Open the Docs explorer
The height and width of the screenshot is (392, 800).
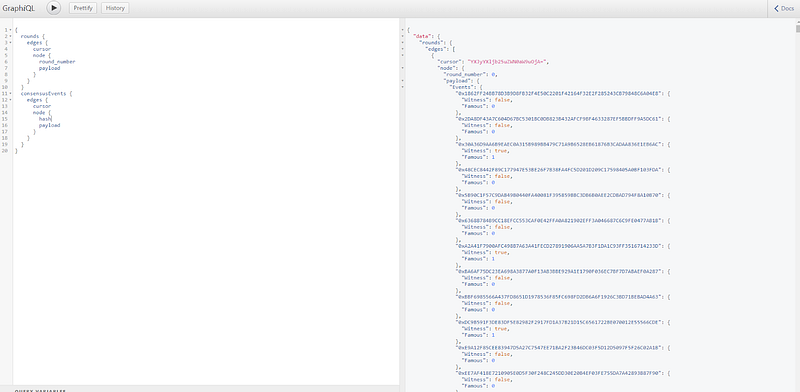coord(784,8)
